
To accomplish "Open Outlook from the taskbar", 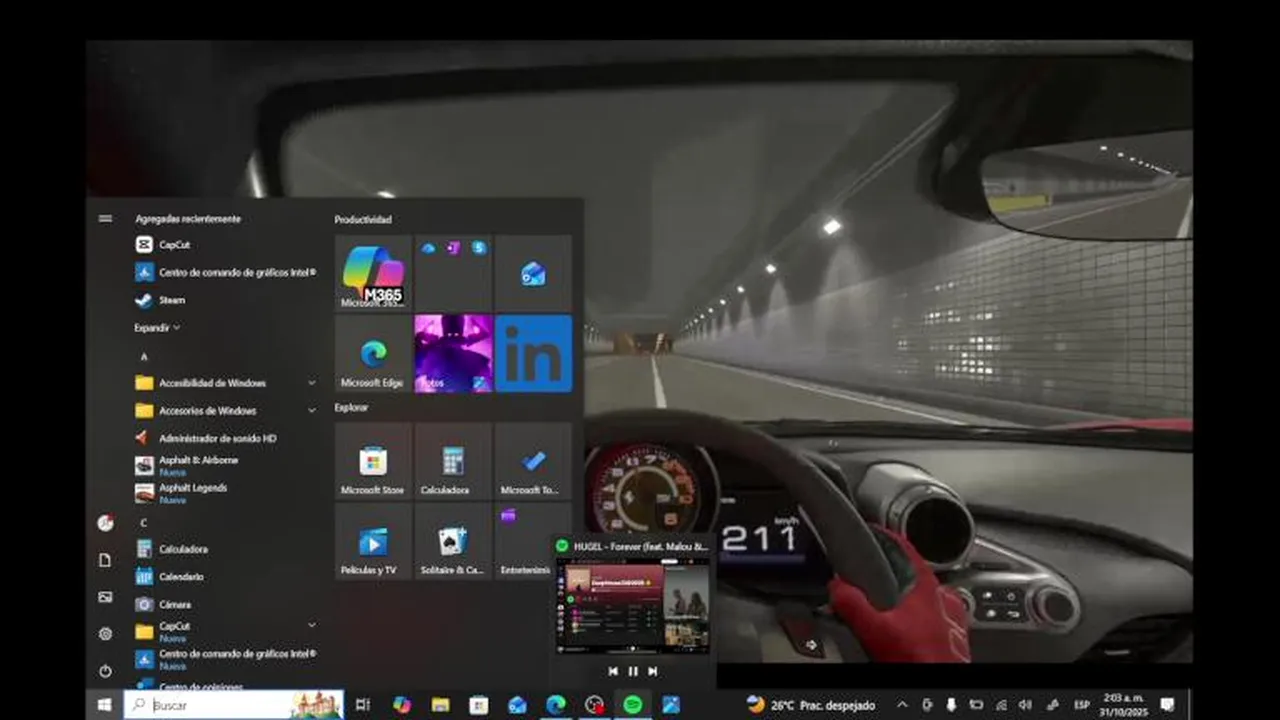I will point(517,705).
